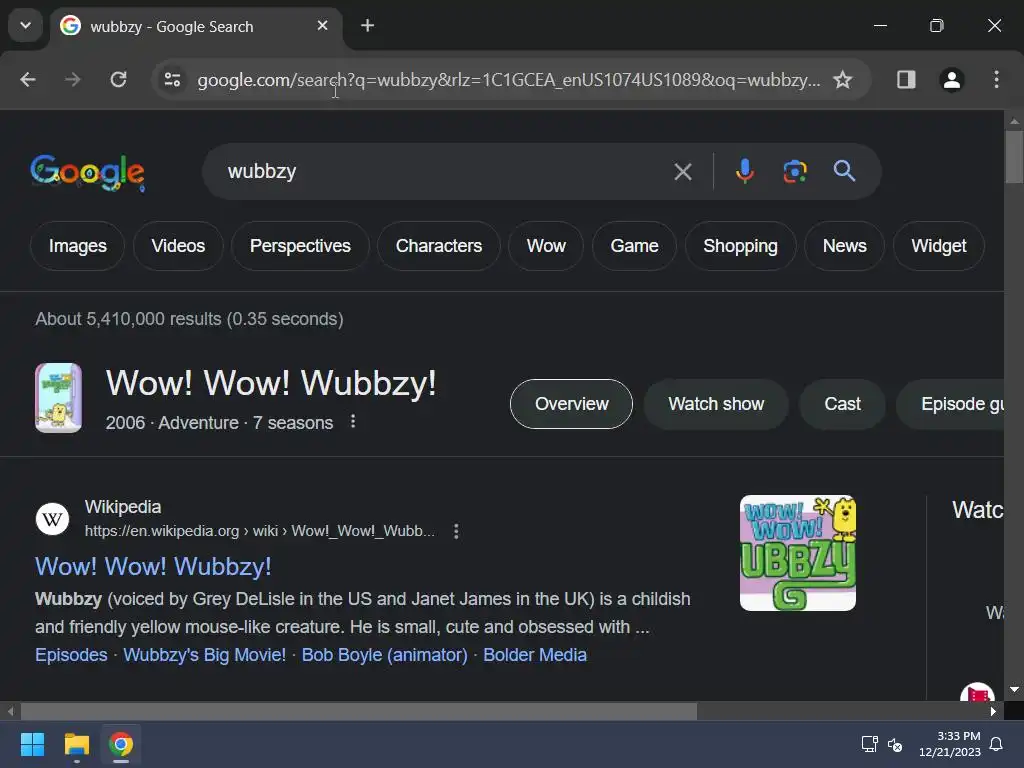The height and width of the screenshot is (768, 1024).
Task: Click the About 5,410,000 results text
Action: click(x=189, y=319)
